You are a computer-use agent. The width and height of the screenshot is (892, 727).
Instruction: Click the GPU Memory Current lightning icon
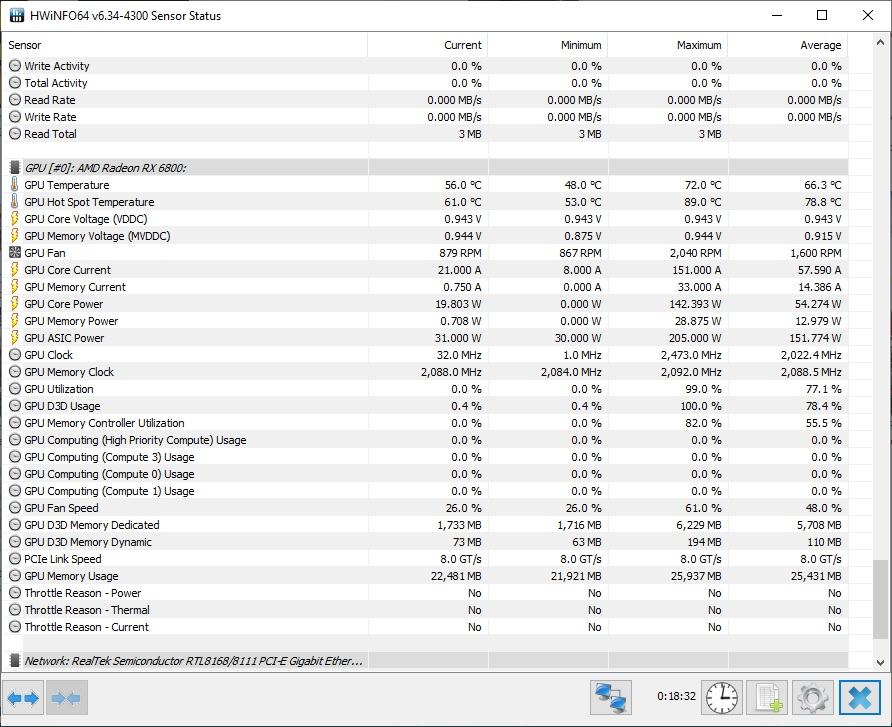[15, 287]
